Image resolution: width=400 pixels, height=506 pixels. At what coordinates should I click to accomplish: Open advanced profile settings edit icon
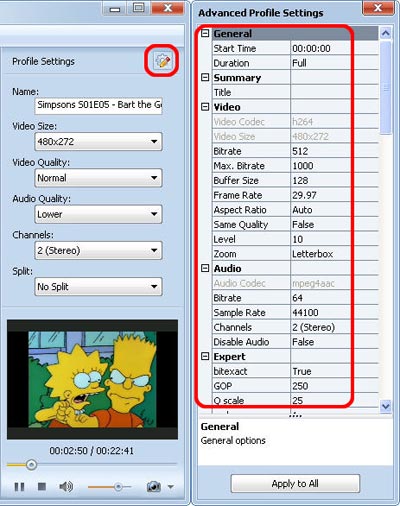tap(163, 61)
